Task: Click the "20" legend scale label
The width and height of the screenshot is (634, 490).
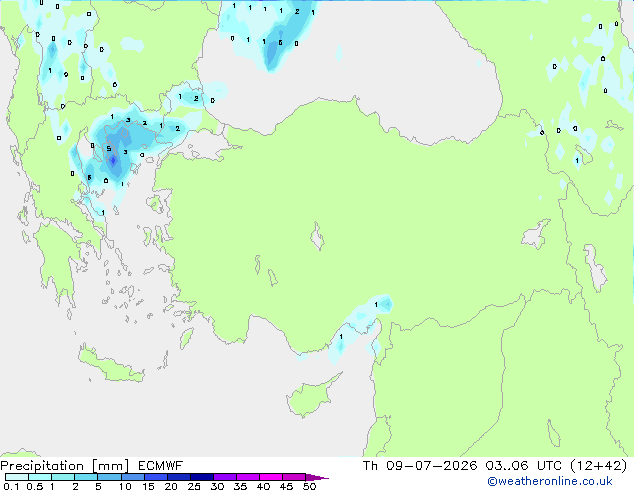Action: [x=171, y=486]
